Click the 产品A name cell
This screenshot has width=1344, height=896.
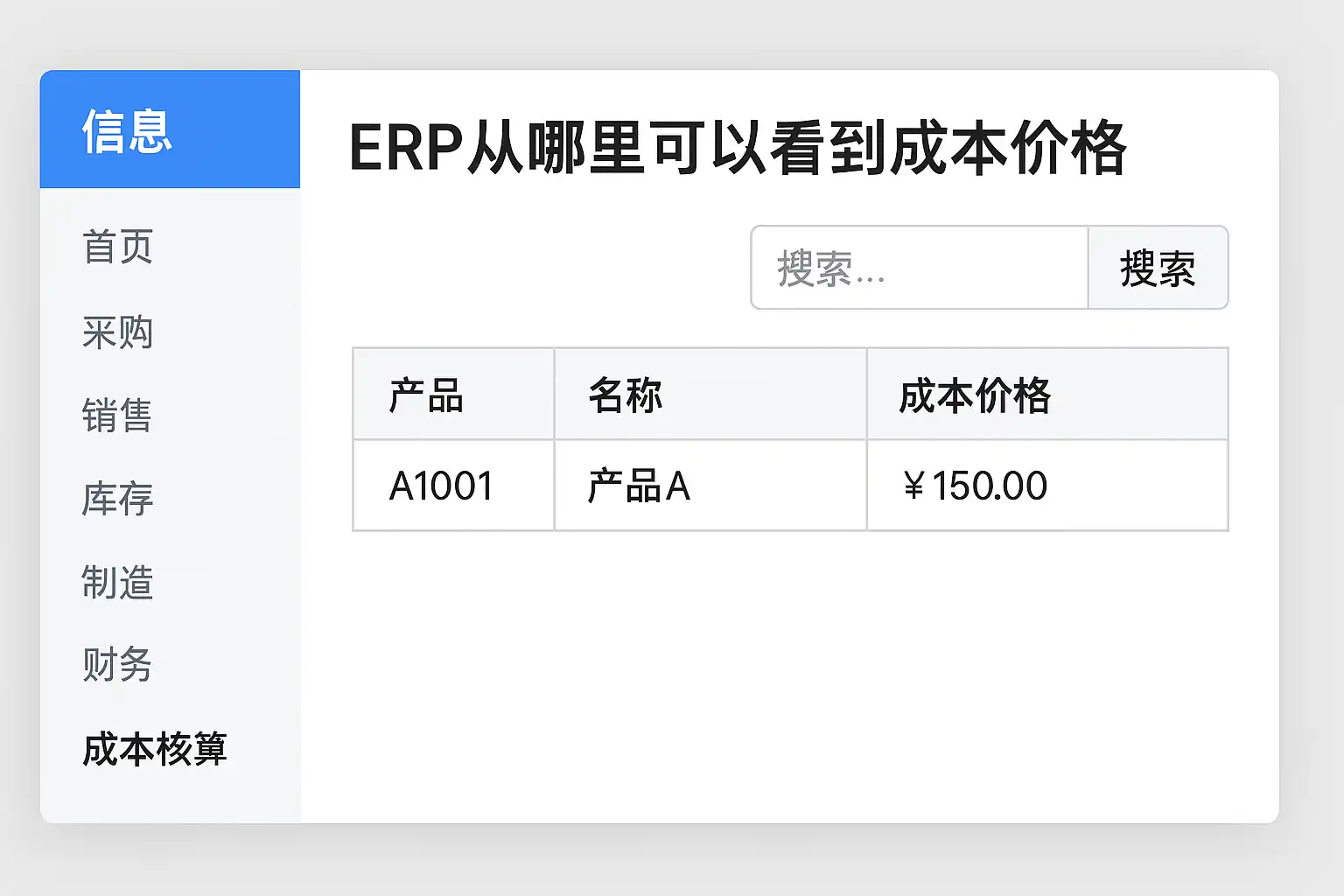640,486
